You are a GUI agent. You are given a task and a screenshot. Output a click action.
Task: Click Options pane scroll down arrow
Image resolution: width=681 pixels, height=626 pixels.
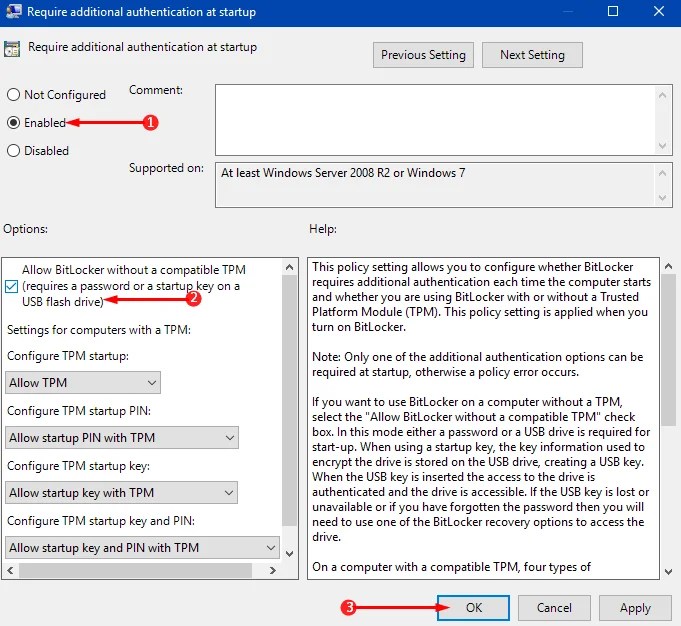290,554
